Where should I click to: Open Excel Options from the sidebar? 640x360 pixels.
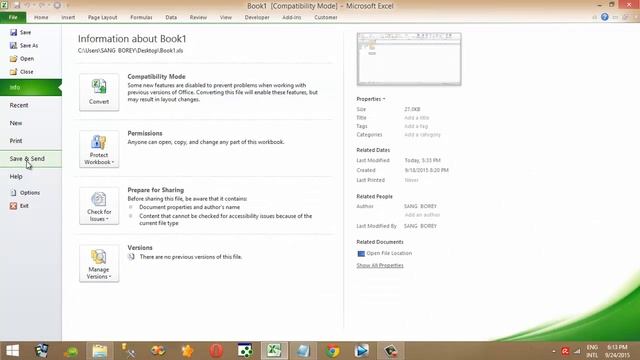point(25,193)
